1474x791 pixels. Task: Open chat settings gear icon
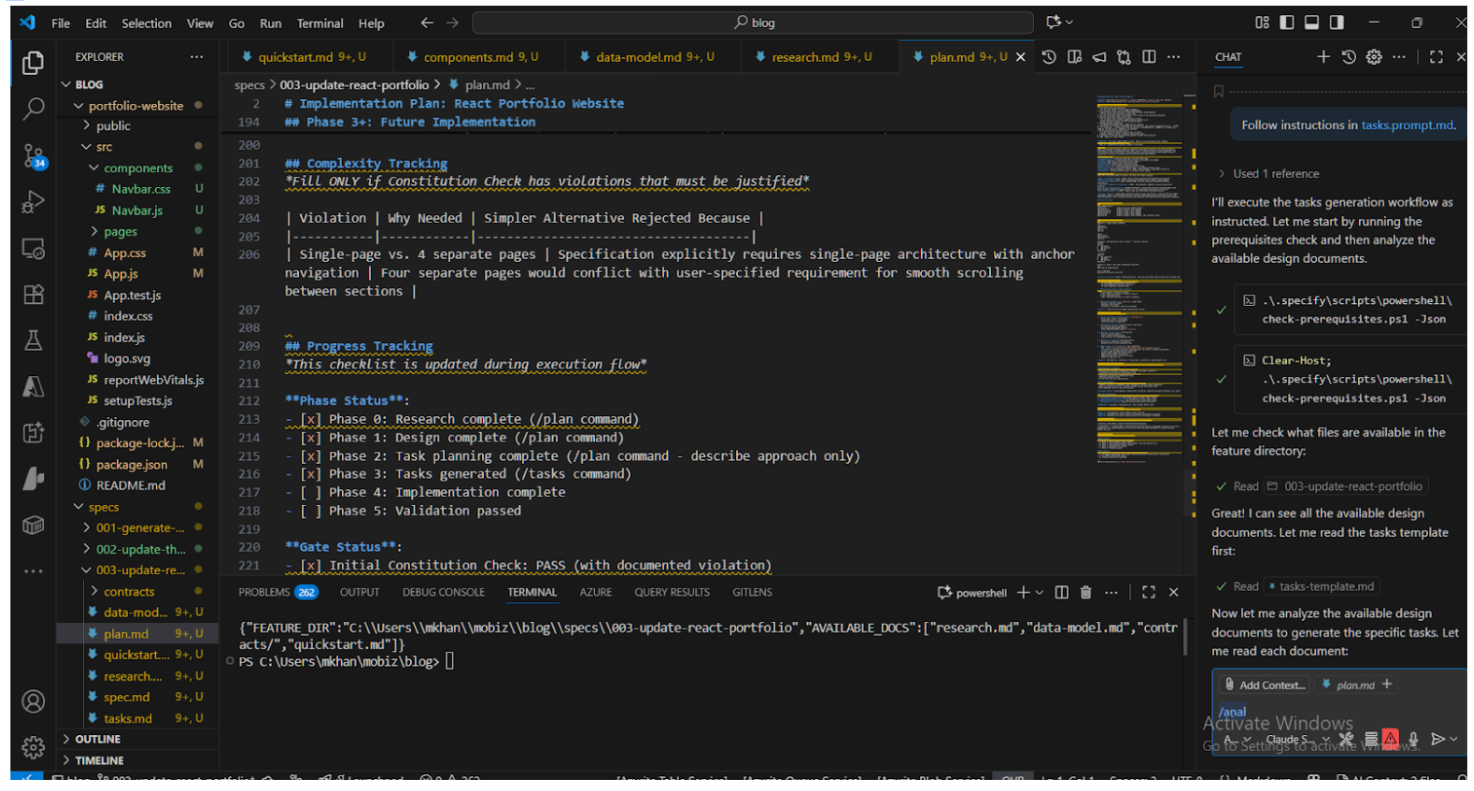coord(1373,57)
